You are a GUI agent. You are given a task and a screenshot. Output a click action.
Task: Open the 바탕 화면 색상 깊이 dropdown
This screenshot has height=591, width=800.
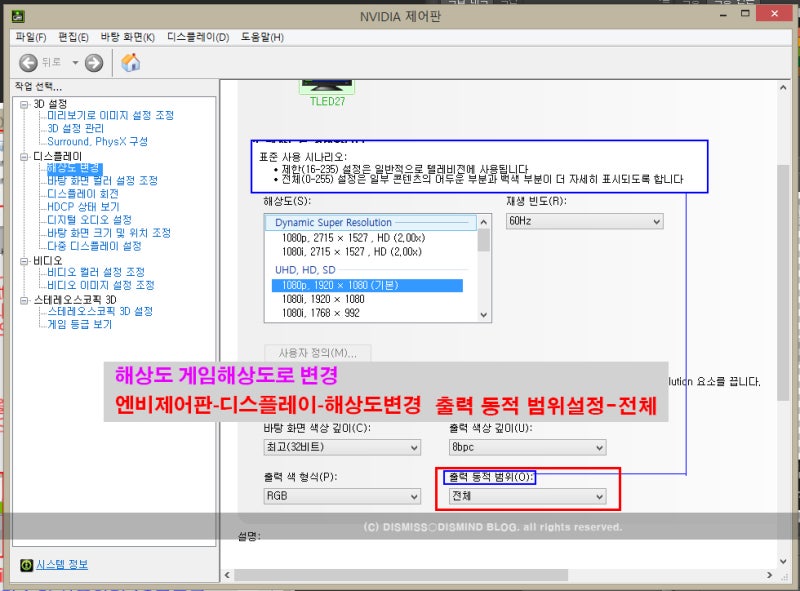(342, 448)
